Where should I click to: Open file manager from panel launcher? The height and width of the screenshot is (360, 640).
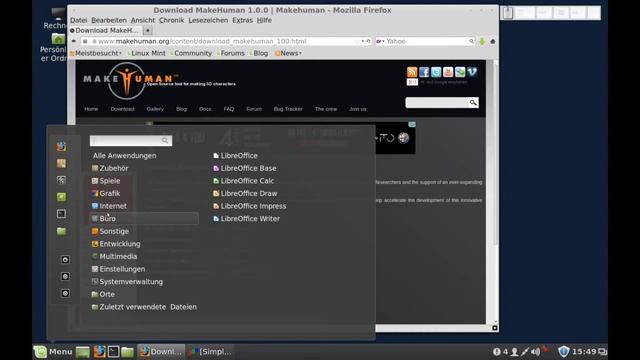127,351
